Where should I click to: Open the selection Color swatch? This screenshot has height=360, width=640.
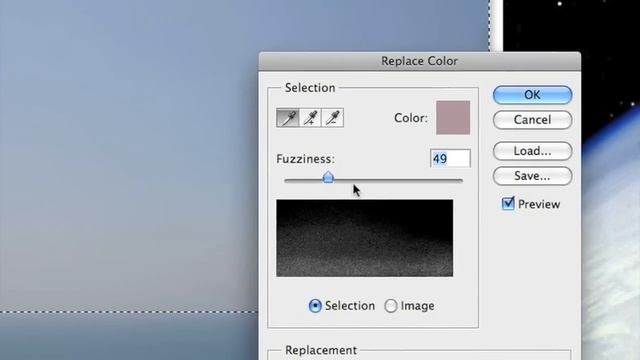(x=453, y=118)
